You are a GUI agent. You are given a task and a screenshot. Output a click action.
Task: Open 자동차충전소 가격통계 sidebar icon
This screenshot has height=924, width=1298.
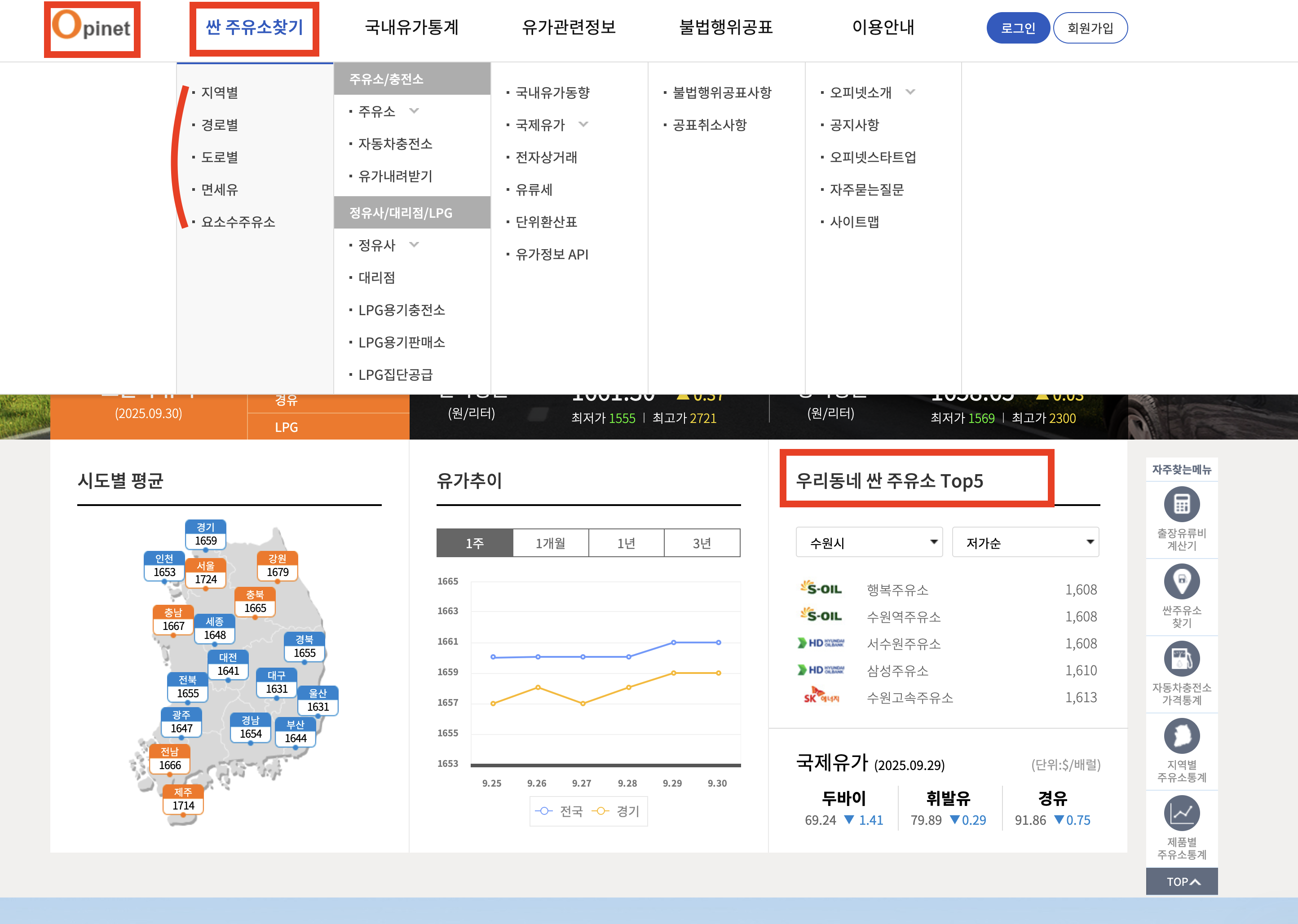(1181, 658)
